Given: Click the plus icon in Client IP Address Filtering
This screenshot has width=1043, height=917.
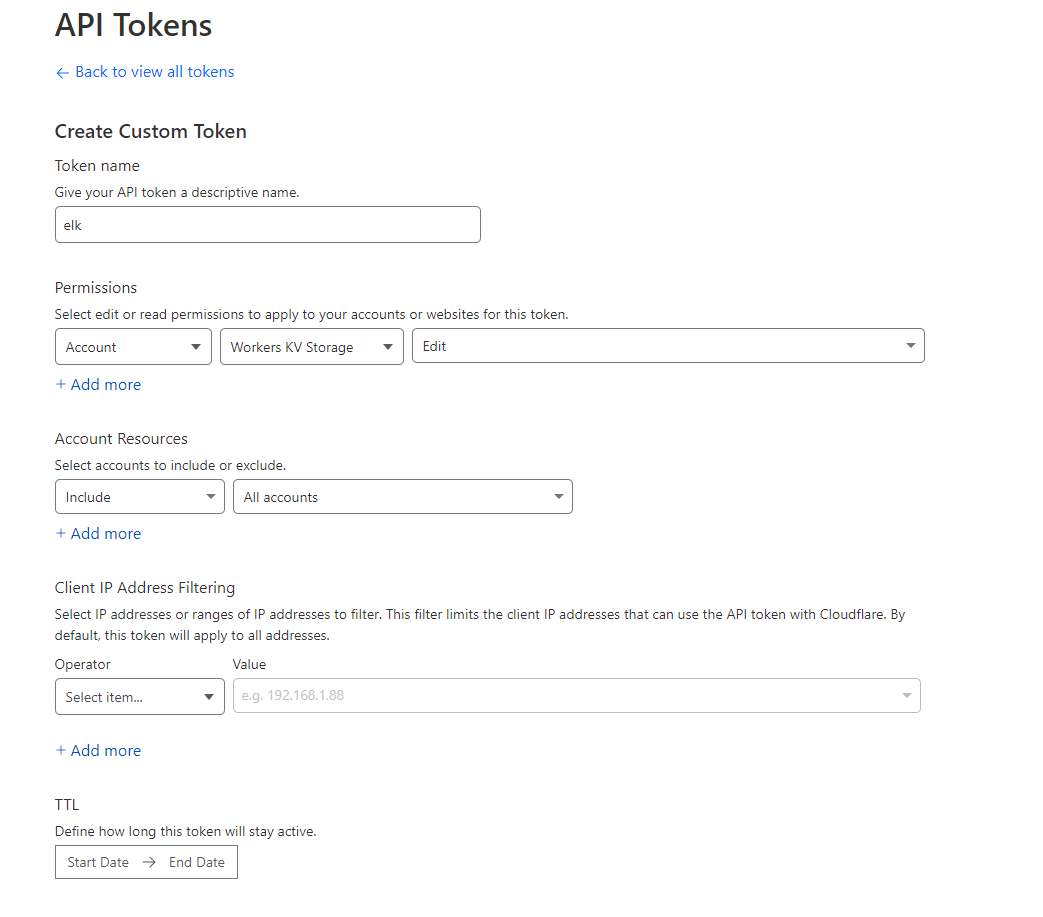Looking at the screenshot, I should tap(60, 750).
